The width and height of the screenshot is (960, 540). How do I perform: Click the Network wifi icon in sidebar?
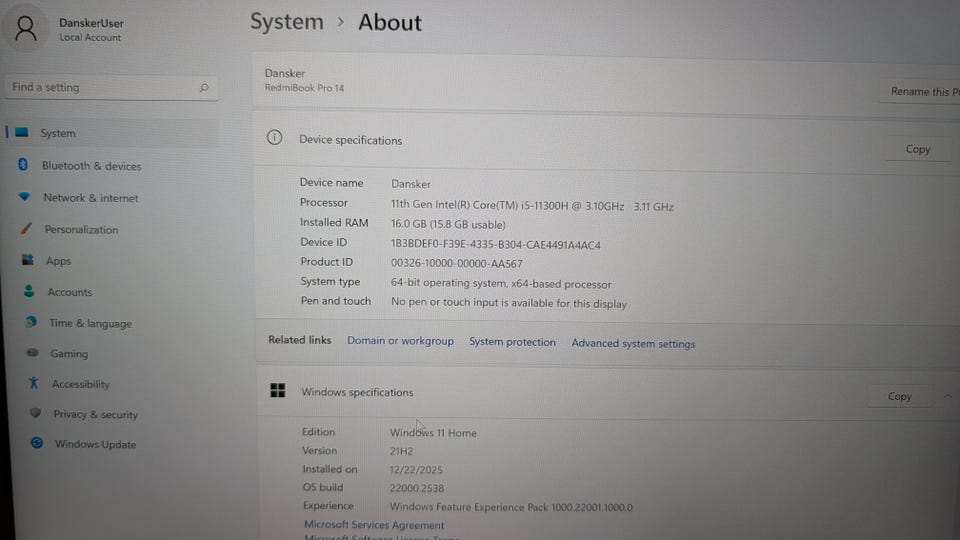point(24,197)
